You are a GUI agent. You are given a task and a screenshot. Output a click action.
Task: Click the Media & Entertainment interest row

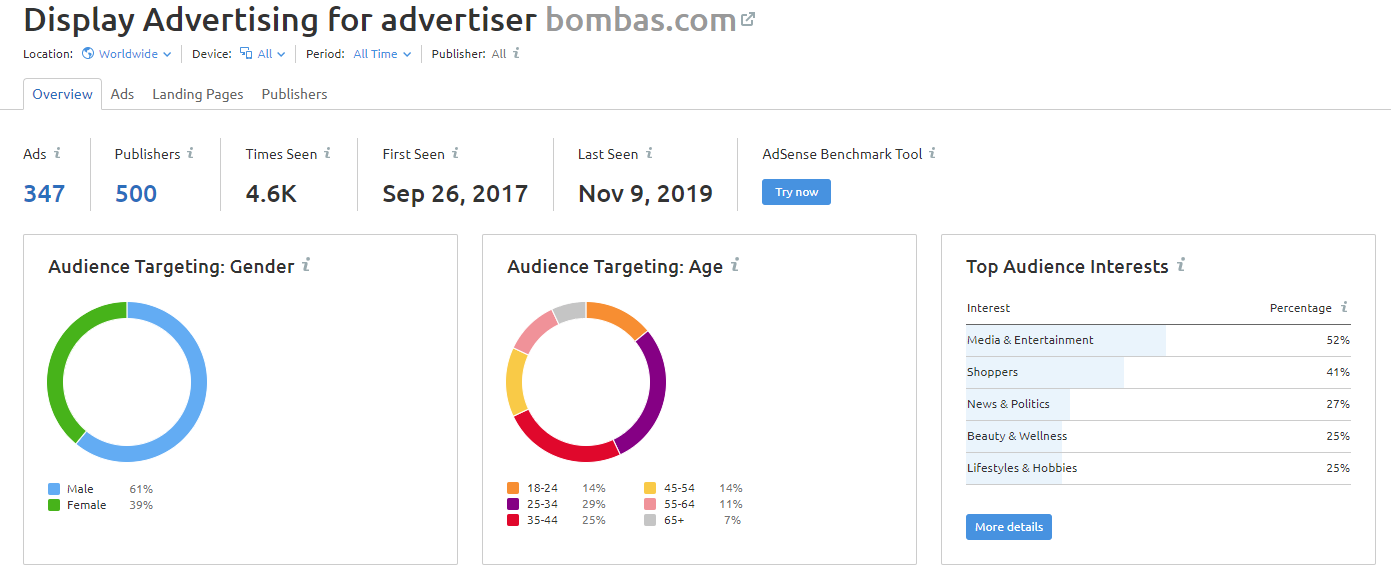[1158, 340]
